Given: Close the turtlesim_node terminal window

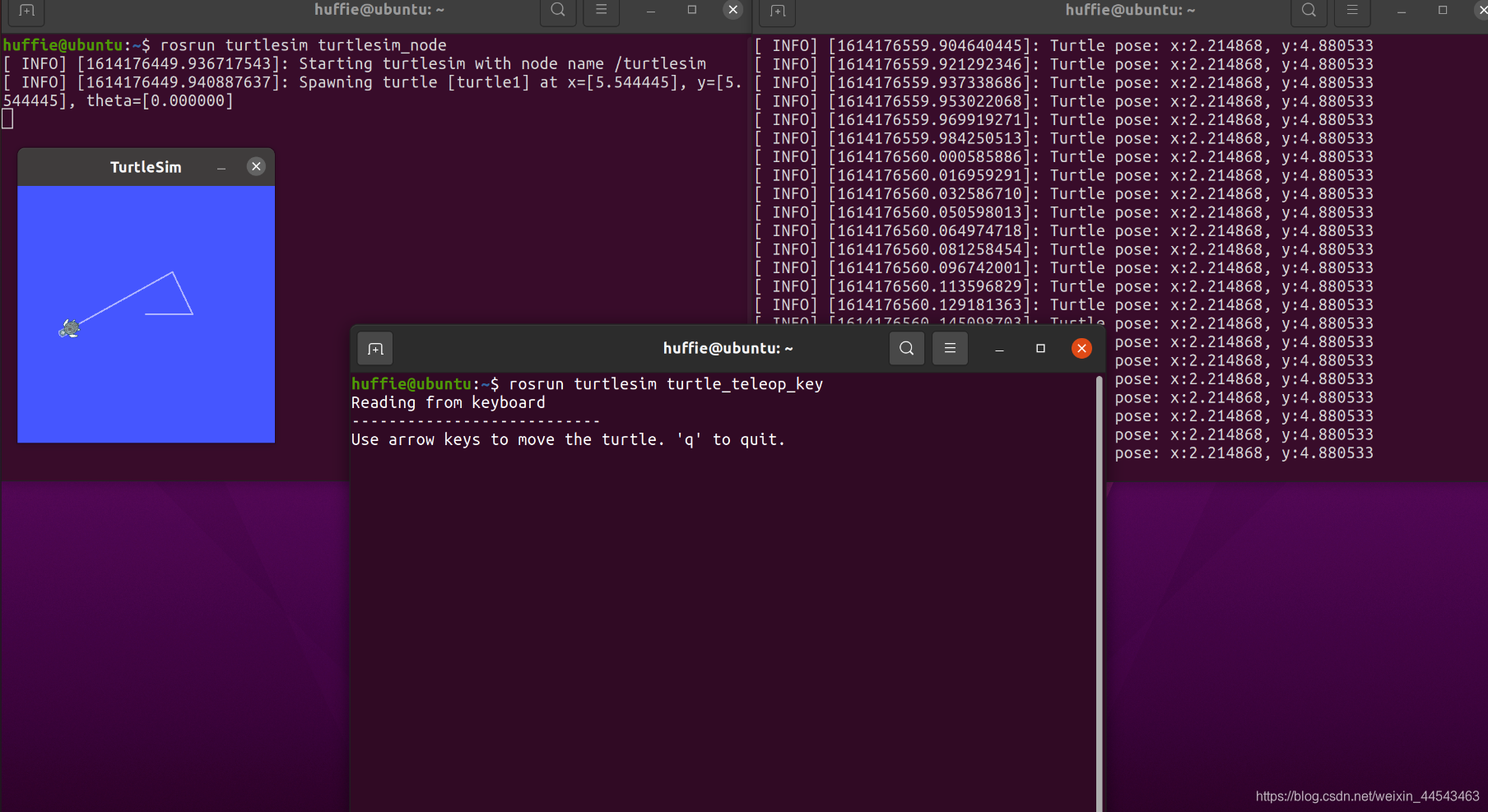Looking at the screenshot, I should pyautogui.click(x=732, y=10).
